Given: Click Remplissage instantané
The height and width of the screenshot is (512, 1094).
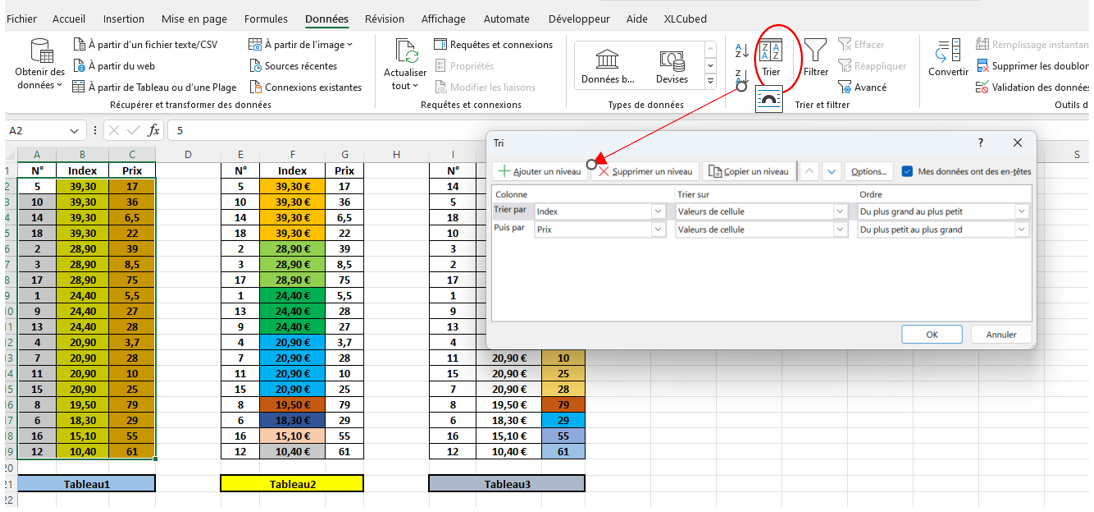Looking at the screenshot, I should (x=1034, y=45).
